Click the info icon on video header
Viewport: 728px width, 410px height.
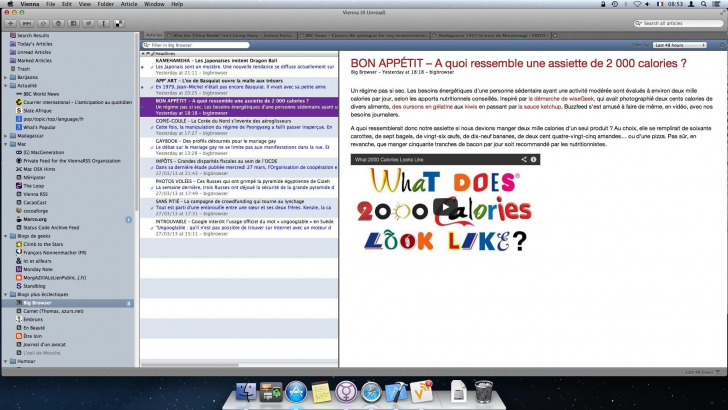pyautogui.click(x=533, y=159)
